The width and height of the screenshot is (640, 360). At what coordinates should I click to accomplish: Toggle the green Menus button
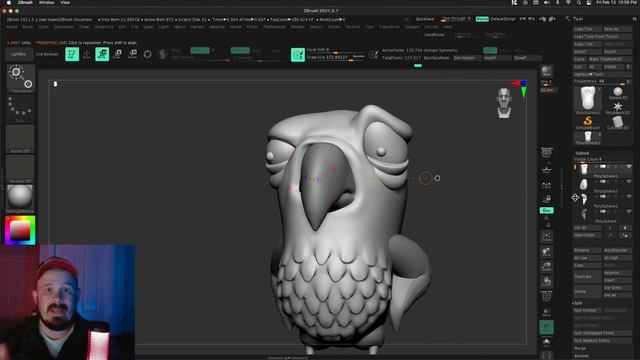pos(482,19)
